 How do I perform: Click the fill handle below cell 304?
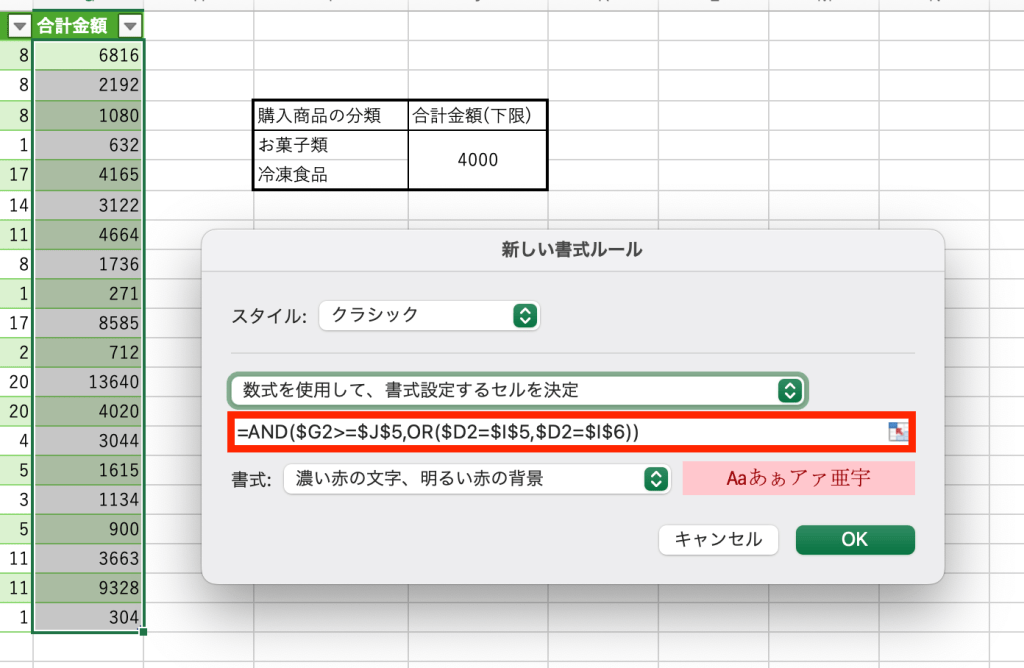144,632
